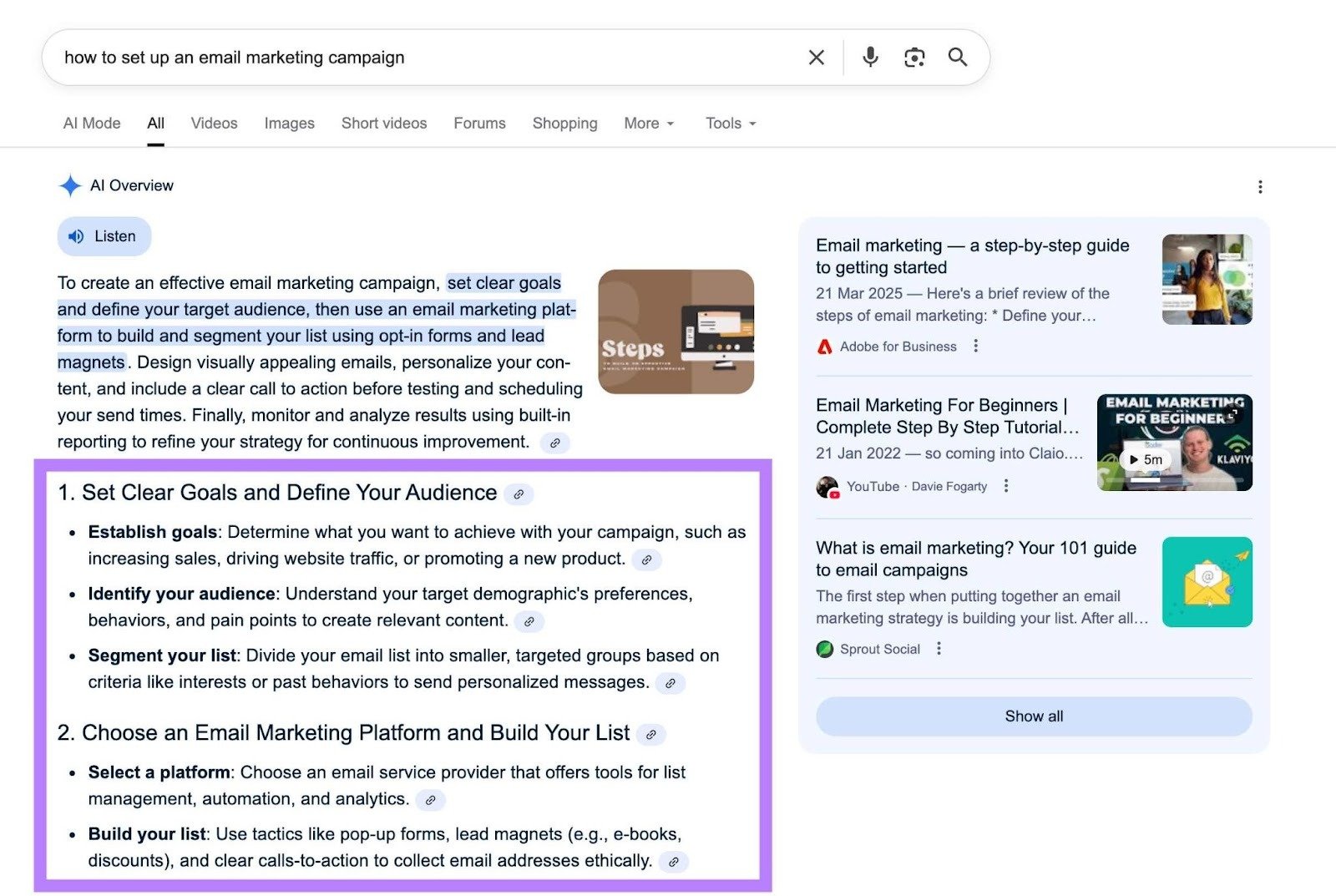
Task: Open AI Mode
Action: pos(91,123)
